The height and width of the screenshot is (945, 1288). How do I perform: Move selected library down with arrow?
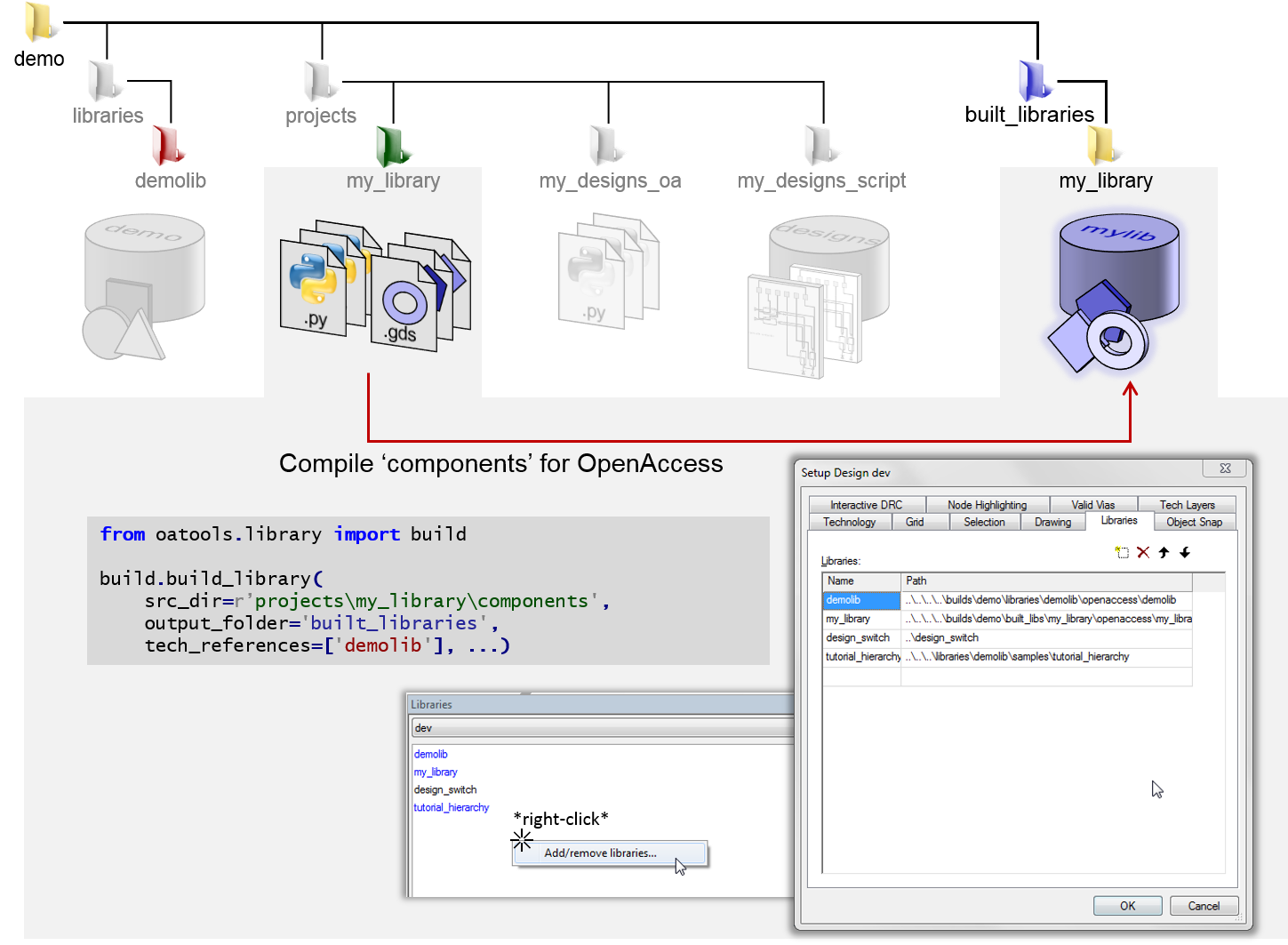coord(1185,553)
